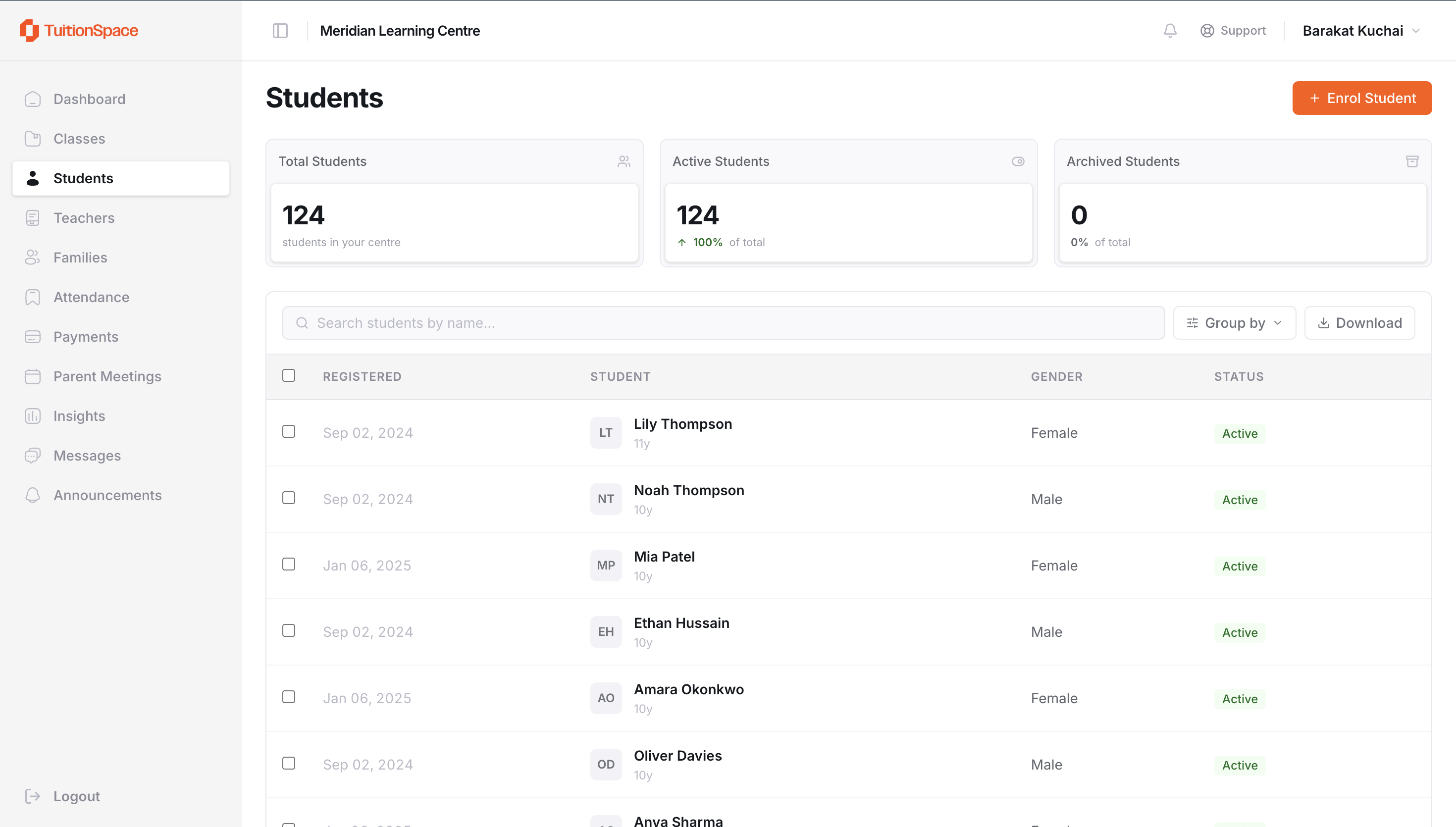Viewport: 1456px width, 827px height.
Task: Click Amara Okonkwo's Active status badge
Action: click(1240, 699)
